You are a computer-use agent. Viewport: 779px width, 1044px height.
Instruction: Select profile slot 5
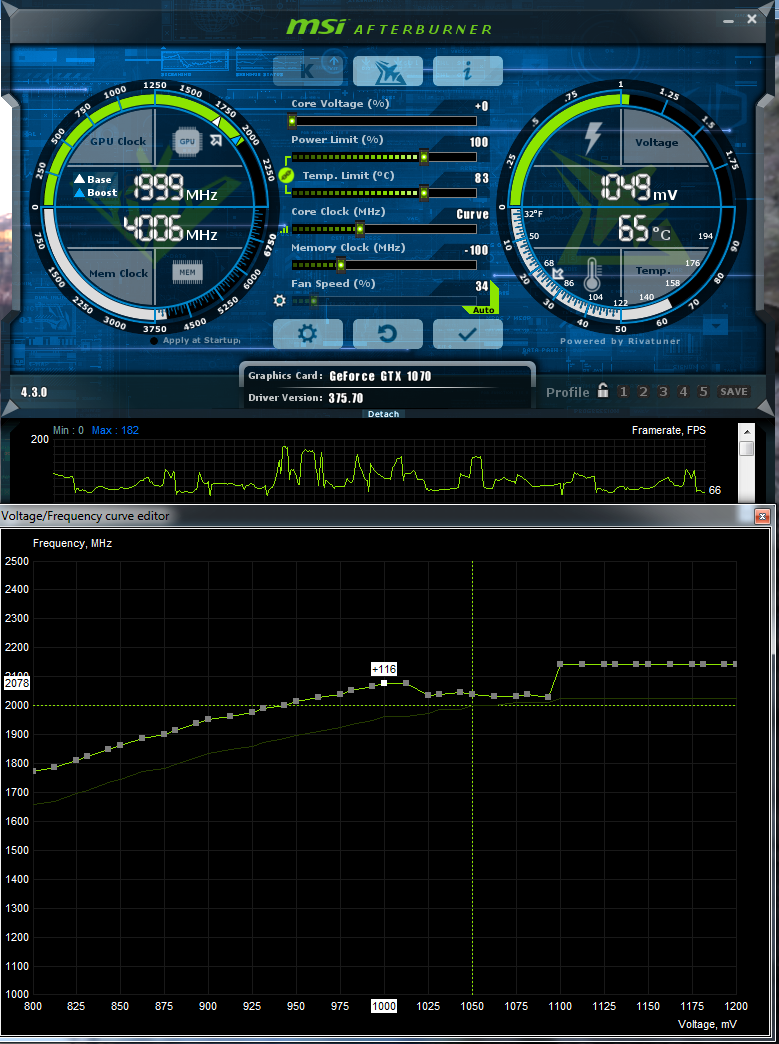click(703, 392)
